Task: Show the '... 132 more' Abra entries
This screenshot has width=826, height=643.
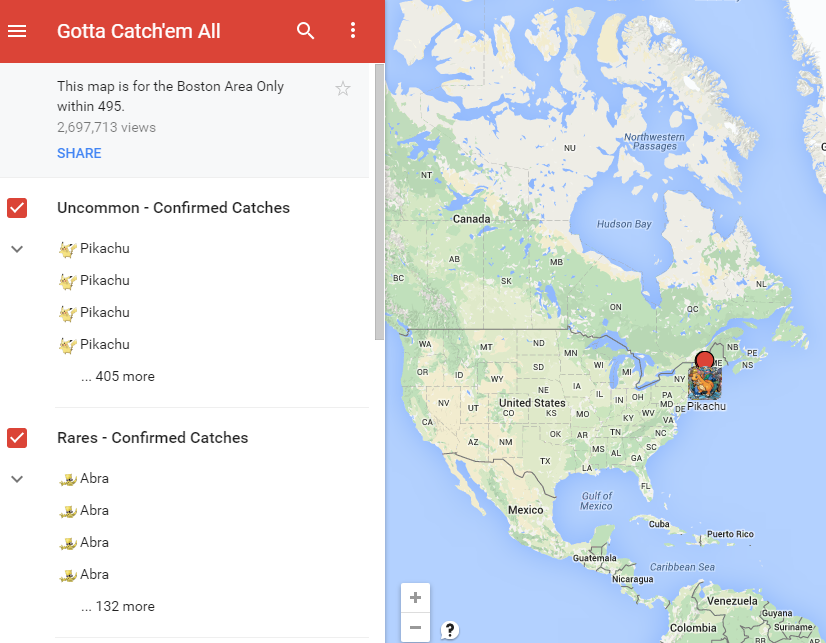Action: point(118,606)
